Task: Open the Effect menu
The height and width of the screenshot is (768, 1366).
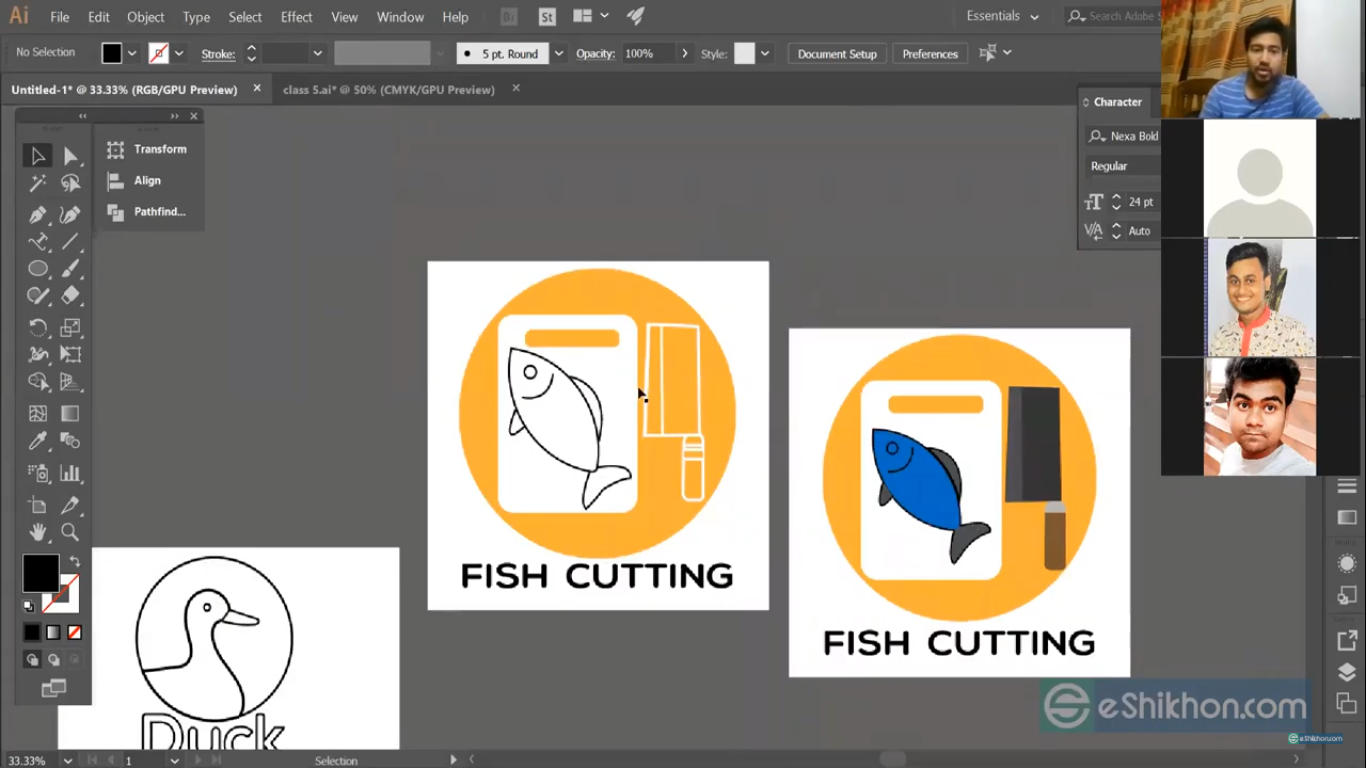Action: click(x=296, y=16)
